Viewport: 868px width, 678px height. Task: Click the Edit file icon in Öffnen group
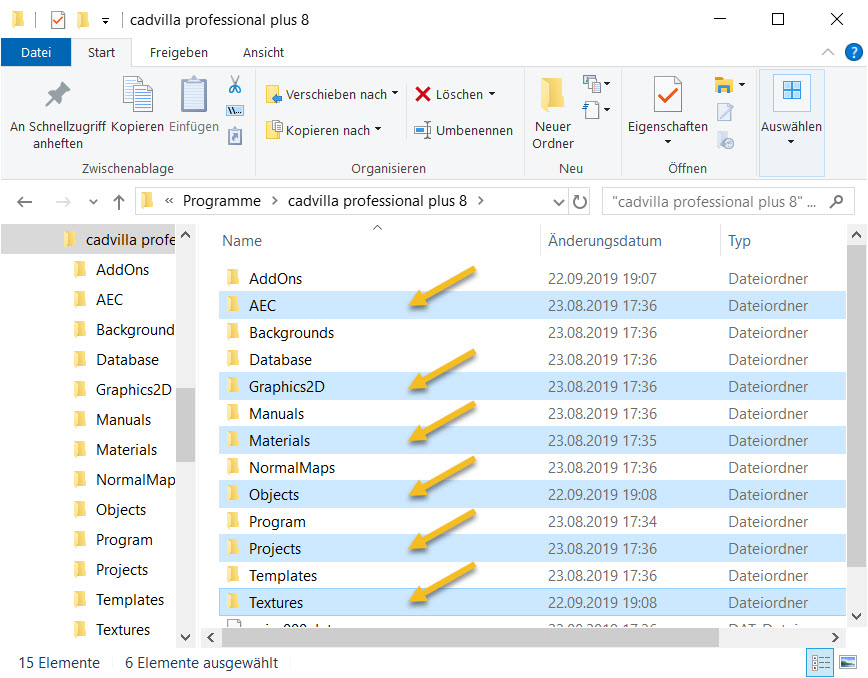725,112
